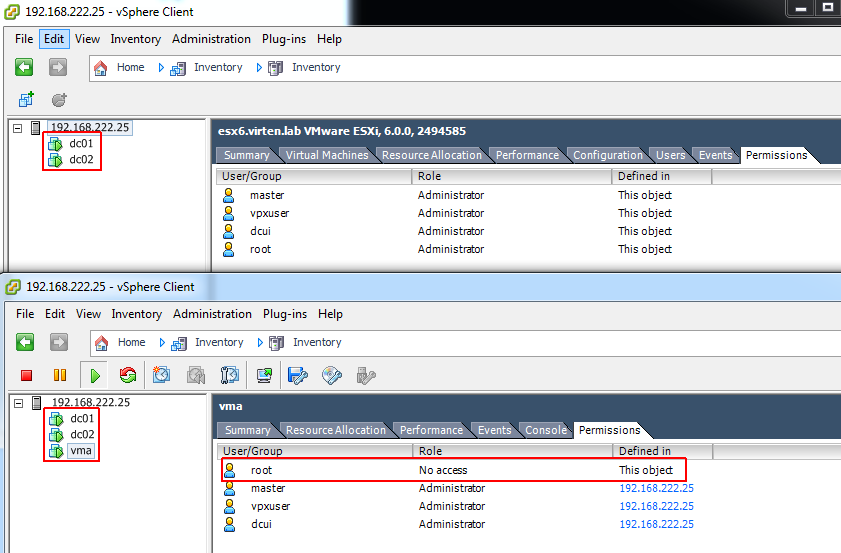Click the gray Forward arrow in the vma window
The width and height of the screenshot is (841, 553).
[59, 342]
